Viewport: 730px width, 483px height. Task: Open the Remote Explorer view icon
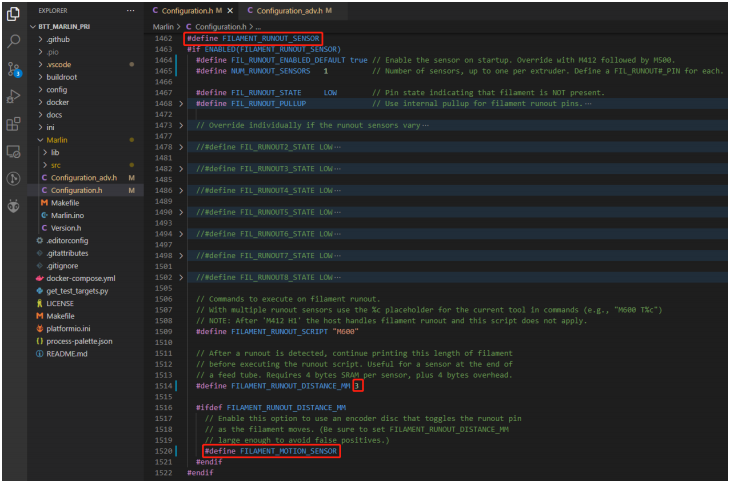[13, 151]
